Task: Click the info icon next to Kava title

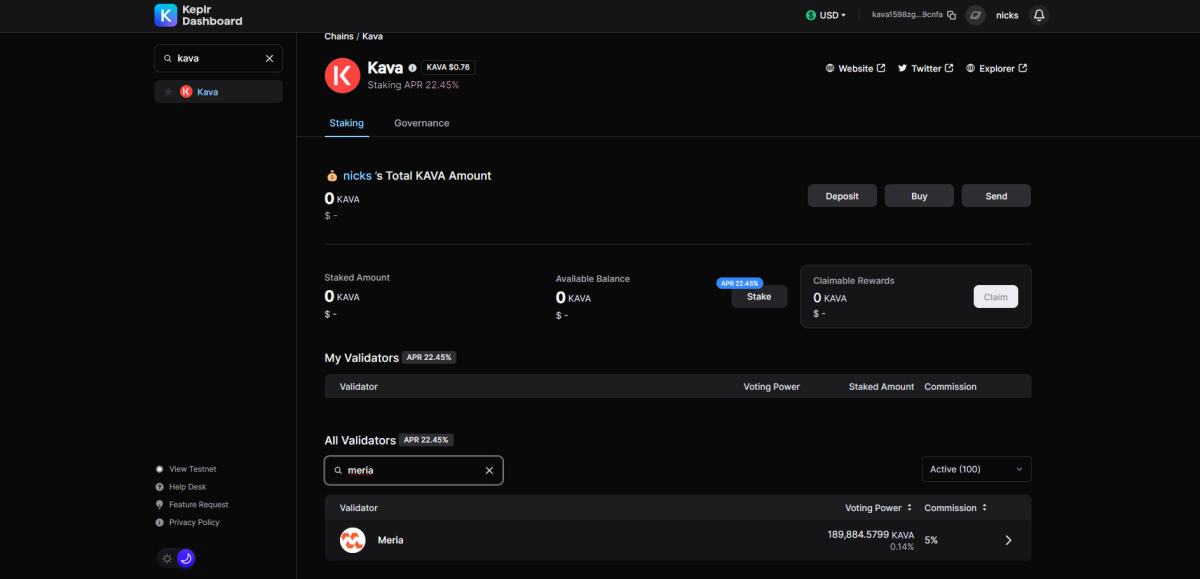Action: pyautogui.click(x=412, y=68)
